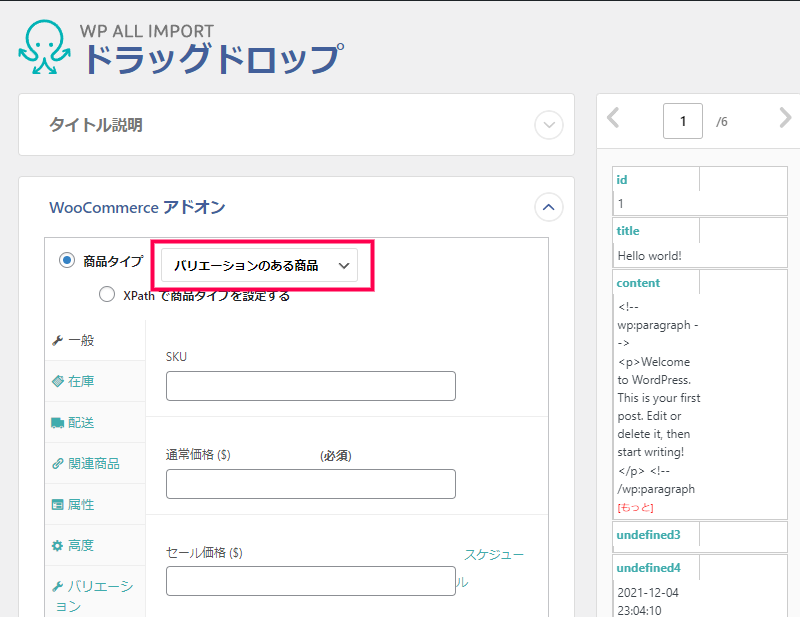Screen dimensions: 800x617
Task: Click the wrench icon beside 一般
Action: 58,340
